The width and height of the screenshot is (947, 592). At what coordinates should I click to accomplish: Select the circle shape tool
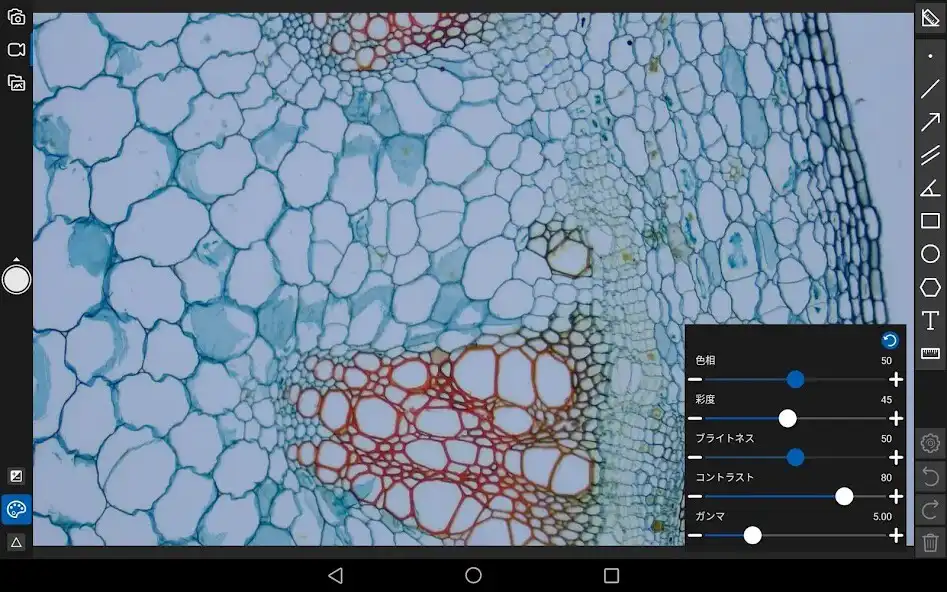(930, 254)
